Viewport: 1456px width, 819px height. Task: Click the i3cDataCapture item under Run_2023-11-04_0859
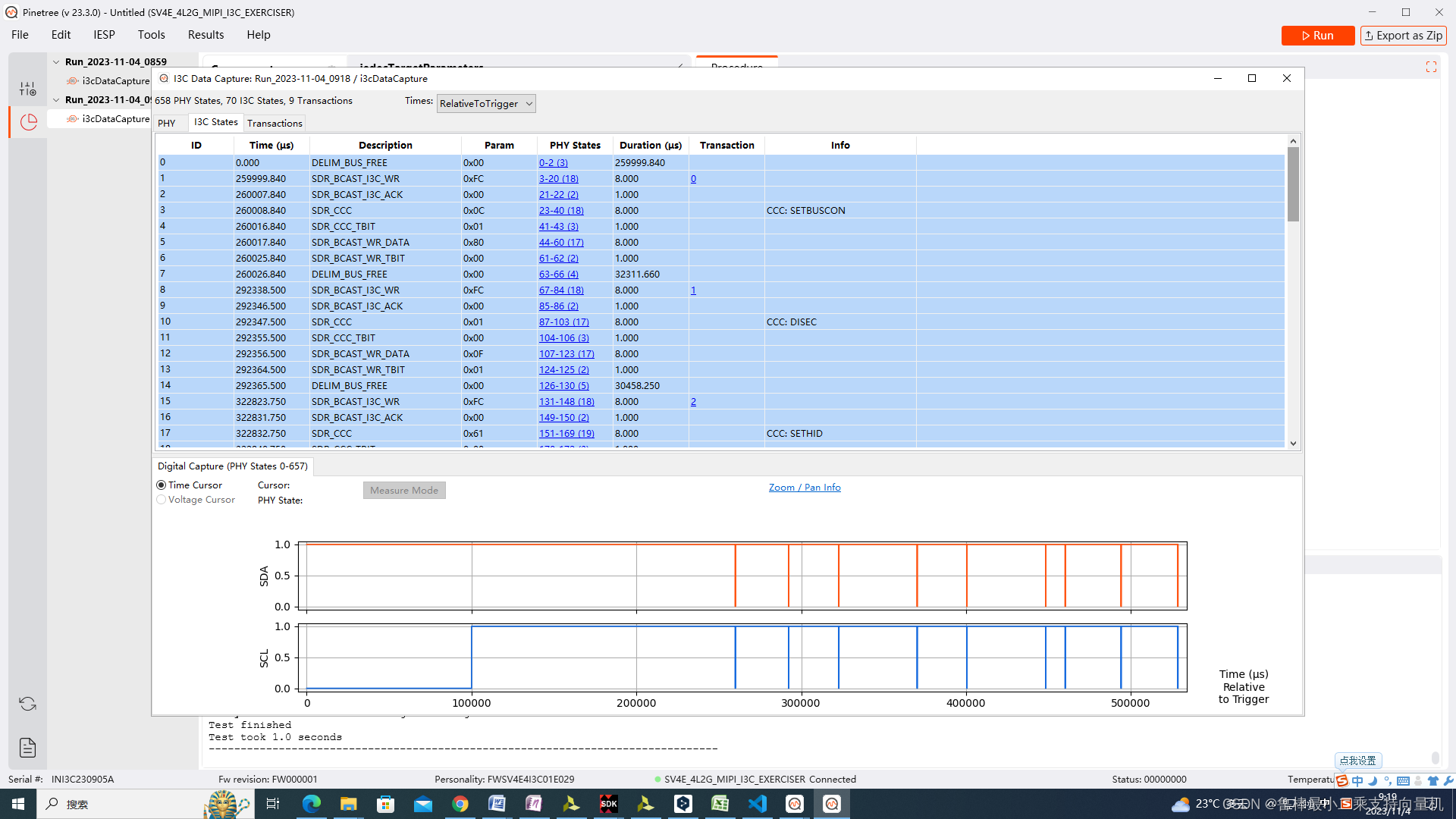(115, 81)
